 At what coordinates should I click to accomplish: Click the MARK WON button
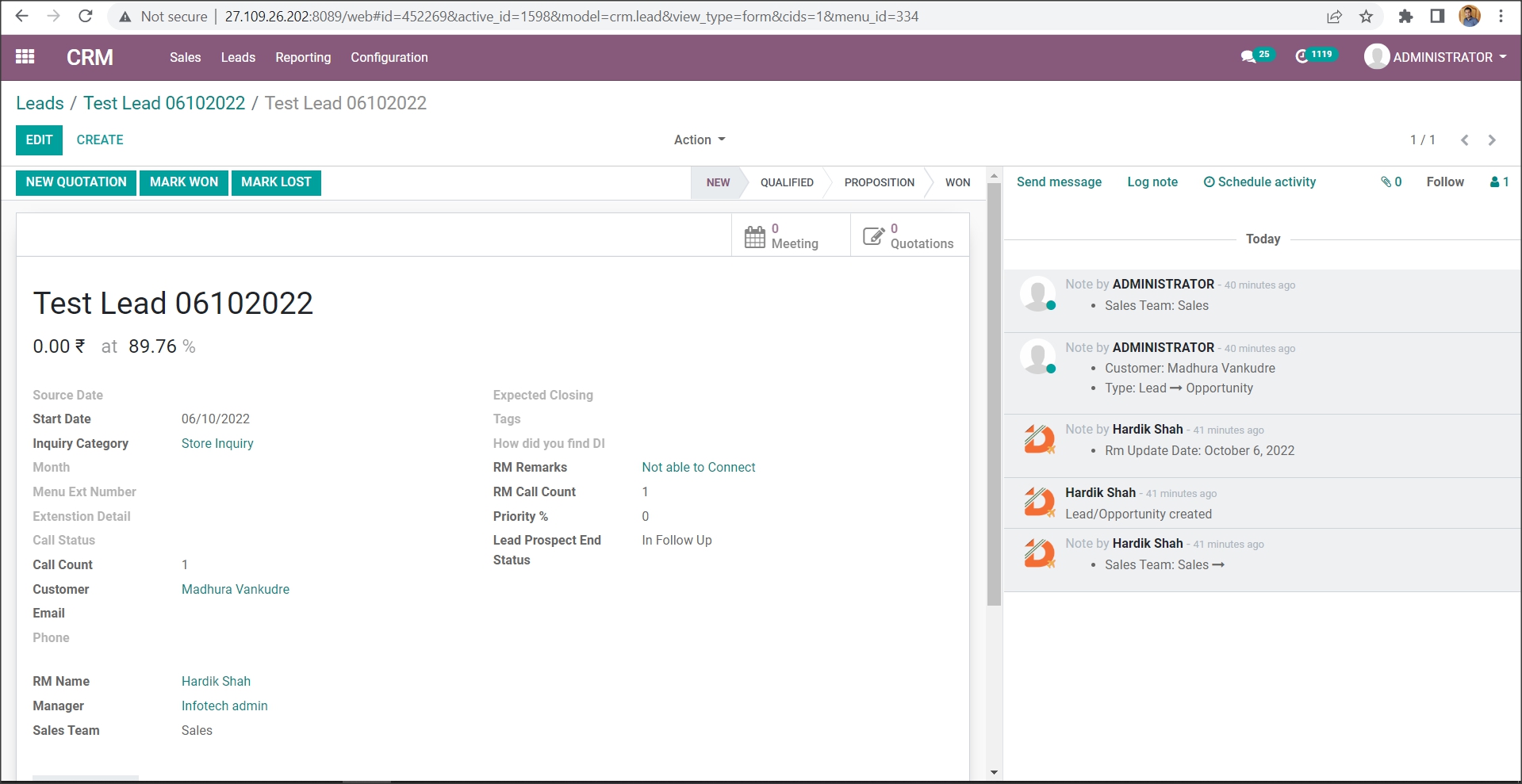click(x=184, y=182)
